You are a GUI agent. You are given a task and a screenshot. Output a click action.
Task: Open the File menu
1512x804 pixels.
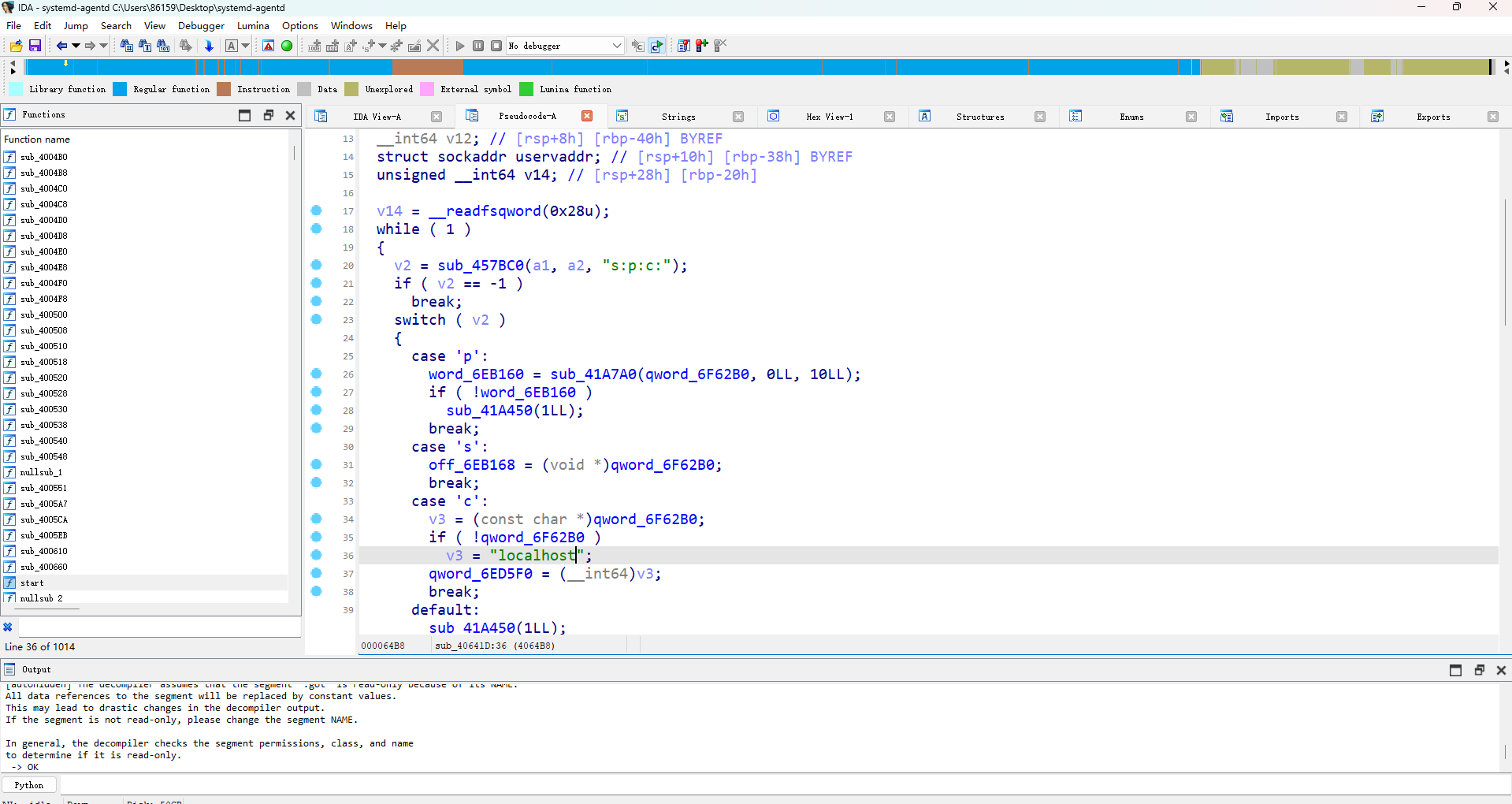pyautogui.click(x=14, y=25)
